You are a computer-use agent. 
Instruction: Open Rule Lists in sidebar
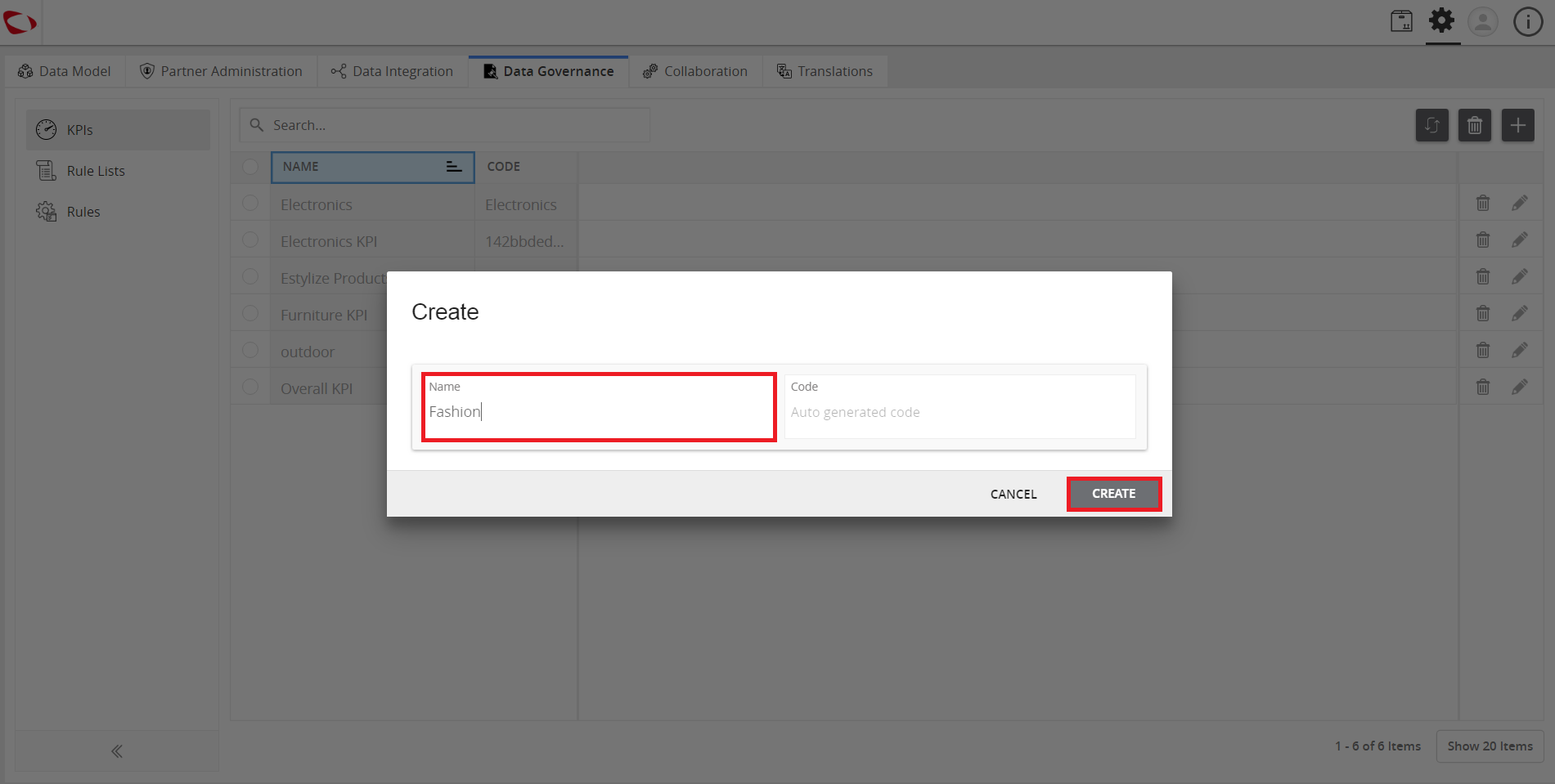pos(118,171)
